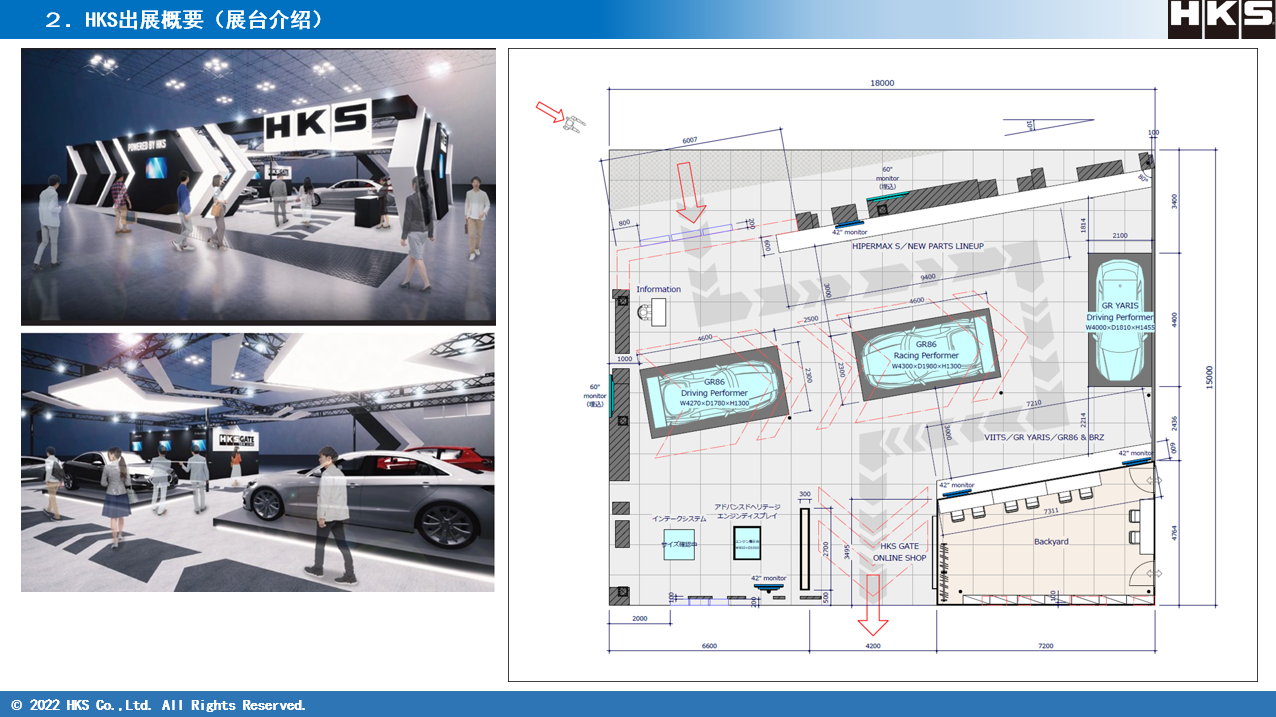Select the GR YARIS Driving Performer car
The width and height of the screenshot is (1276, 717).
(1120, 320)
